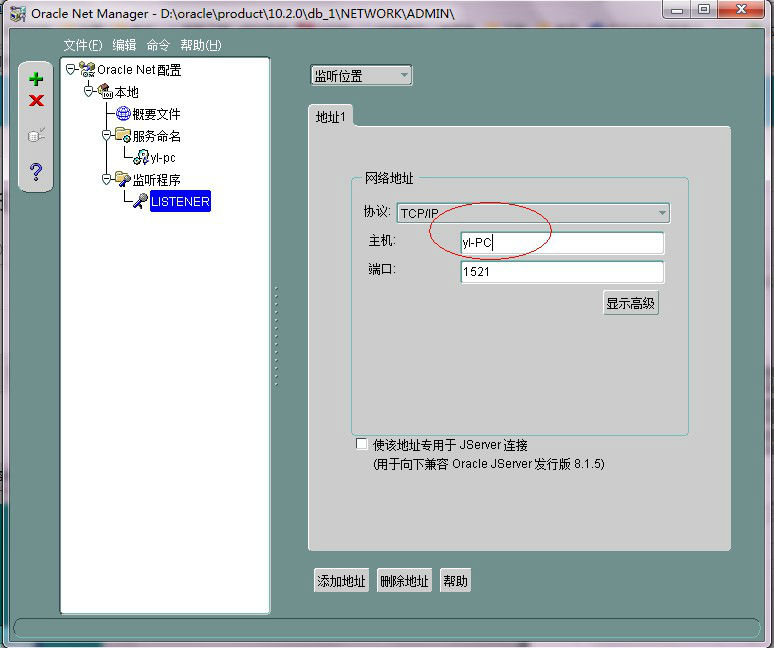Open the 编辑 menu
The height and width of the screenshot is (648, 774).
pos(124,45)
